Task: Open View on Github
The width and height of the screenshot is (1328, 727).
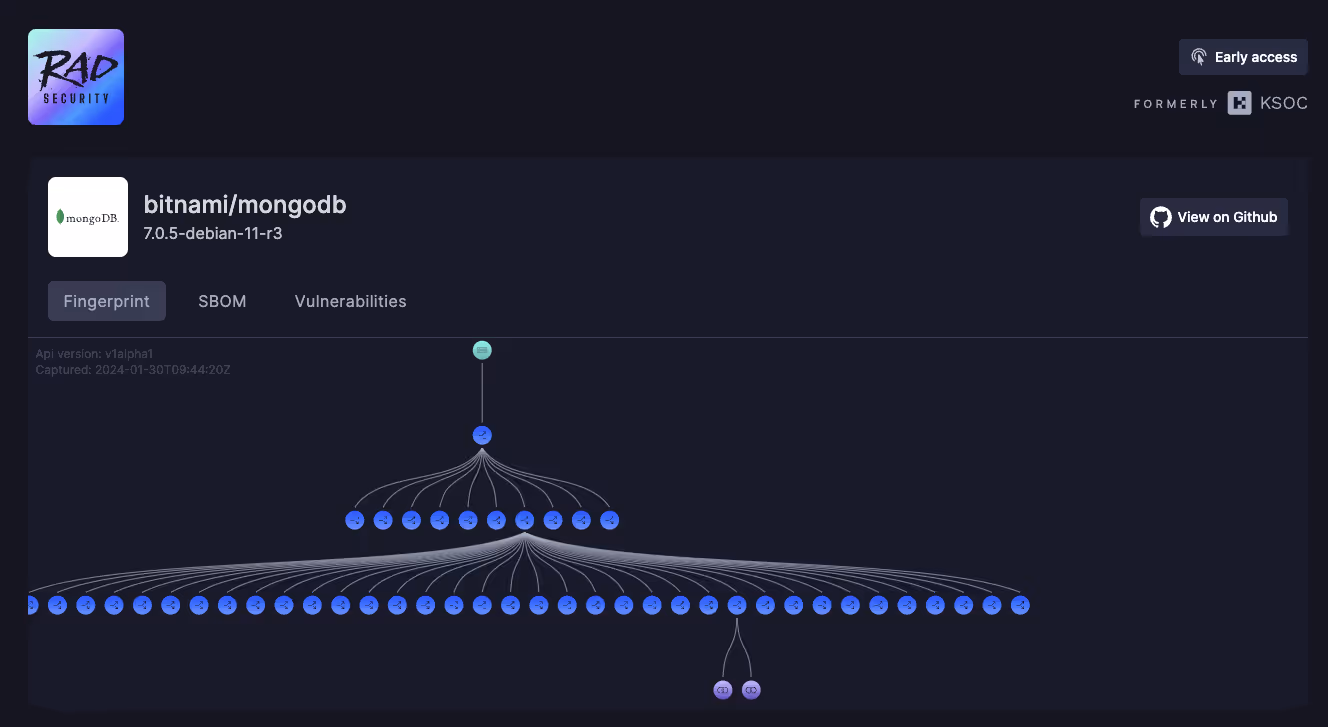Action: pyautogui.click(x=1214, y=217)
